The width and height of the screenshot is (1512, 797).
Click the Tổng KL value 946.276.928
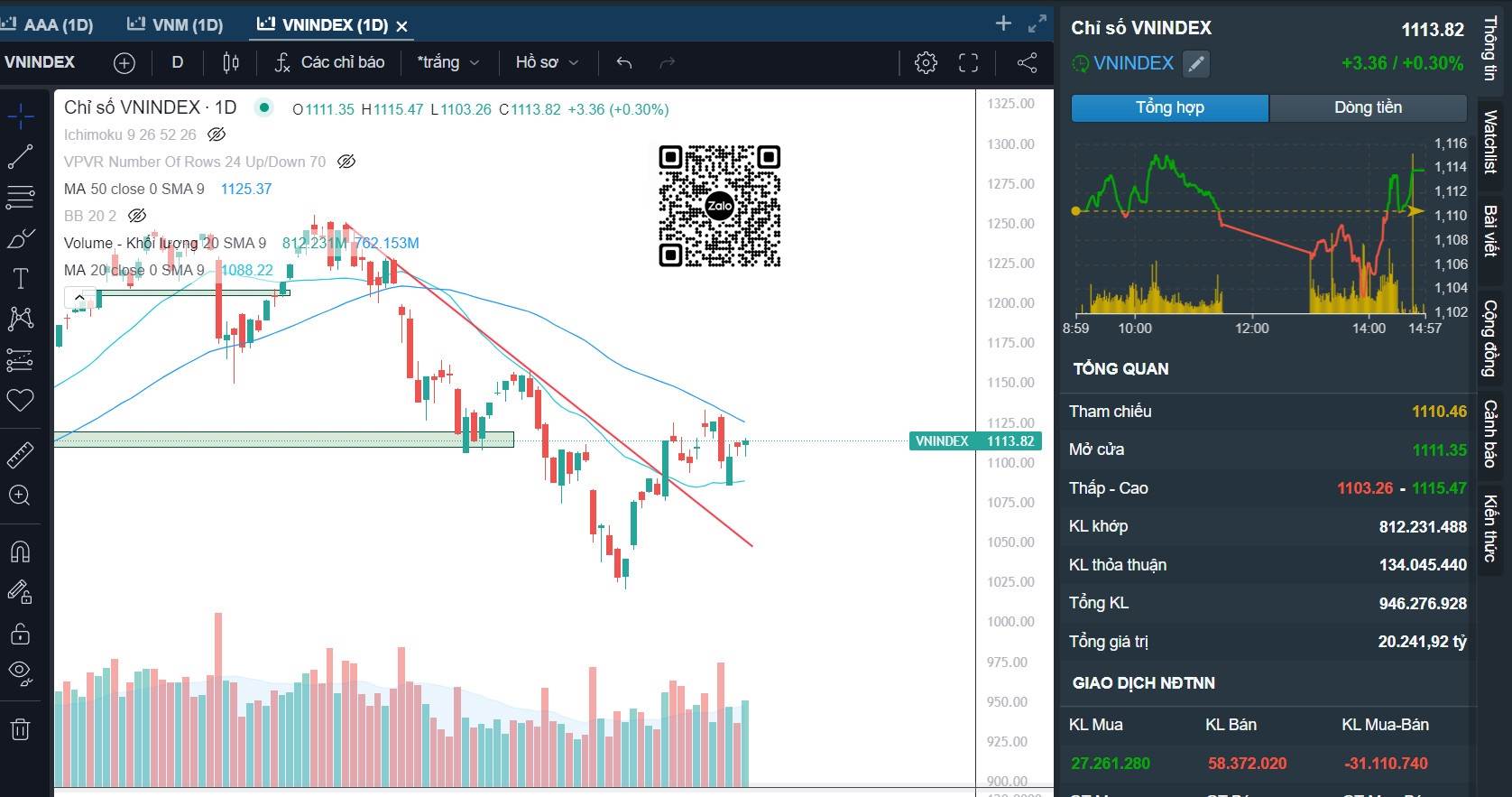[x=1423, y=604]
